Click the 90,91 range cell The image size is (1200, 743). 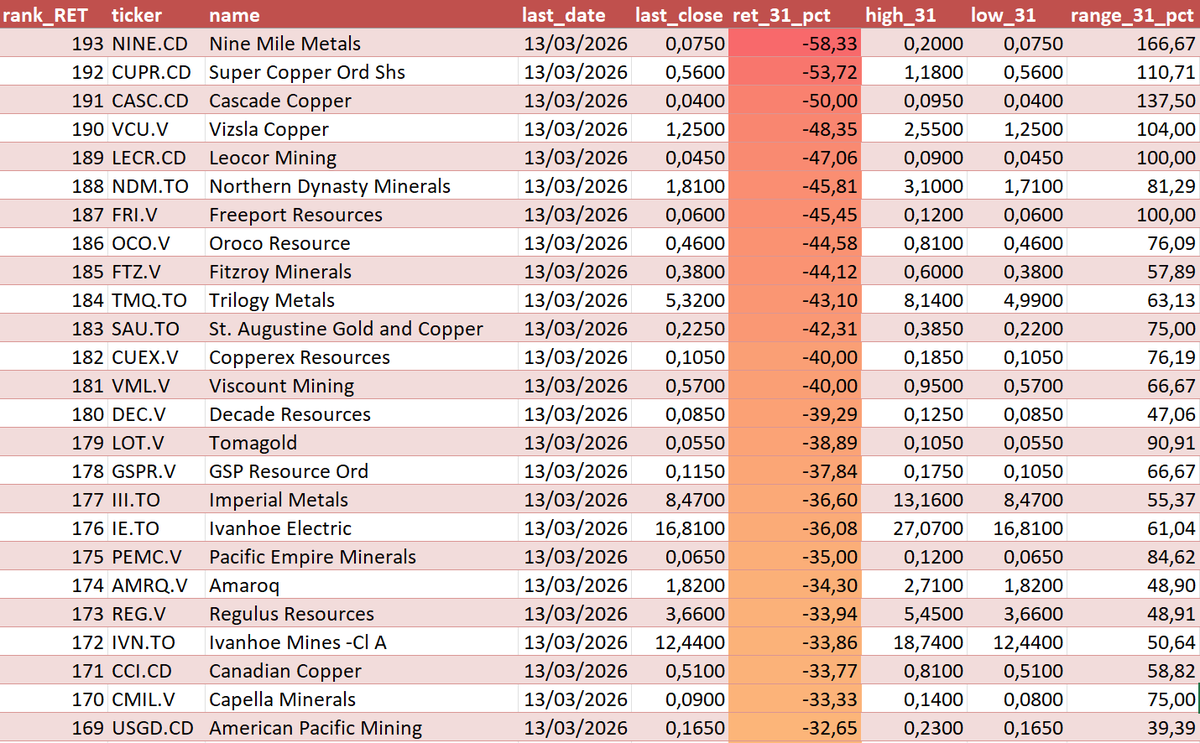(x=1133, y=443)
